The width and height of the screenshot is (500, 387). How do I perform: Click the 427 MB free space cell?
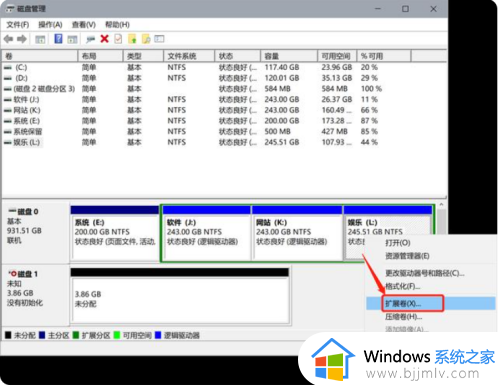coord(334,132)
